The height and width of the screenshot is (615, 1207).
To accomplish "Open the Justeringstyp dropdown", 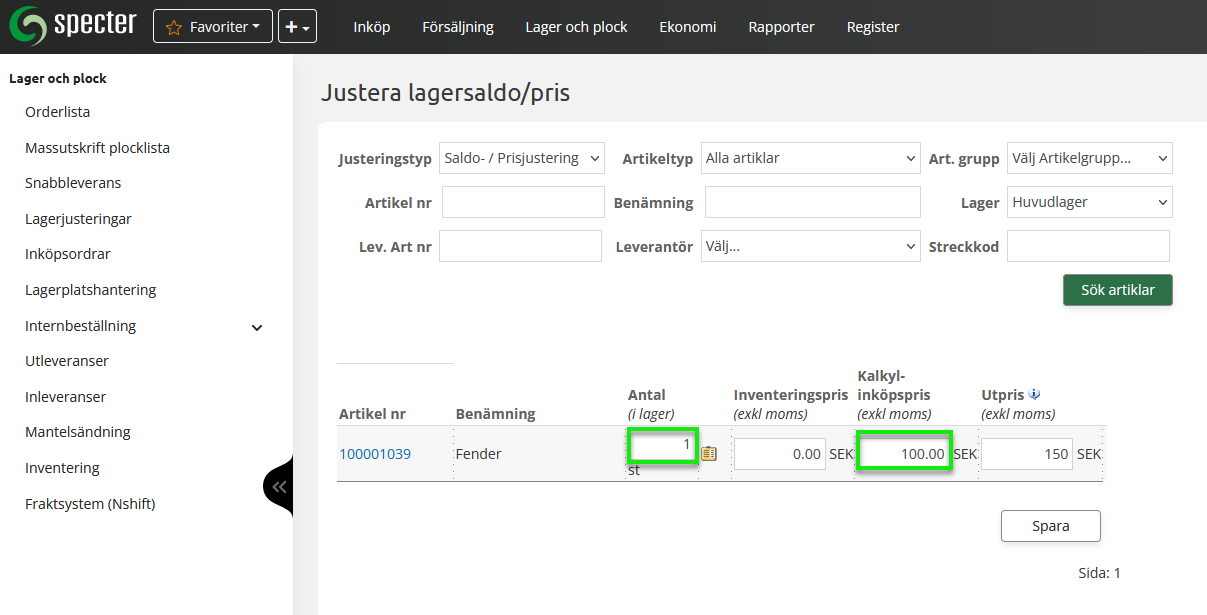I will point(522,158).
